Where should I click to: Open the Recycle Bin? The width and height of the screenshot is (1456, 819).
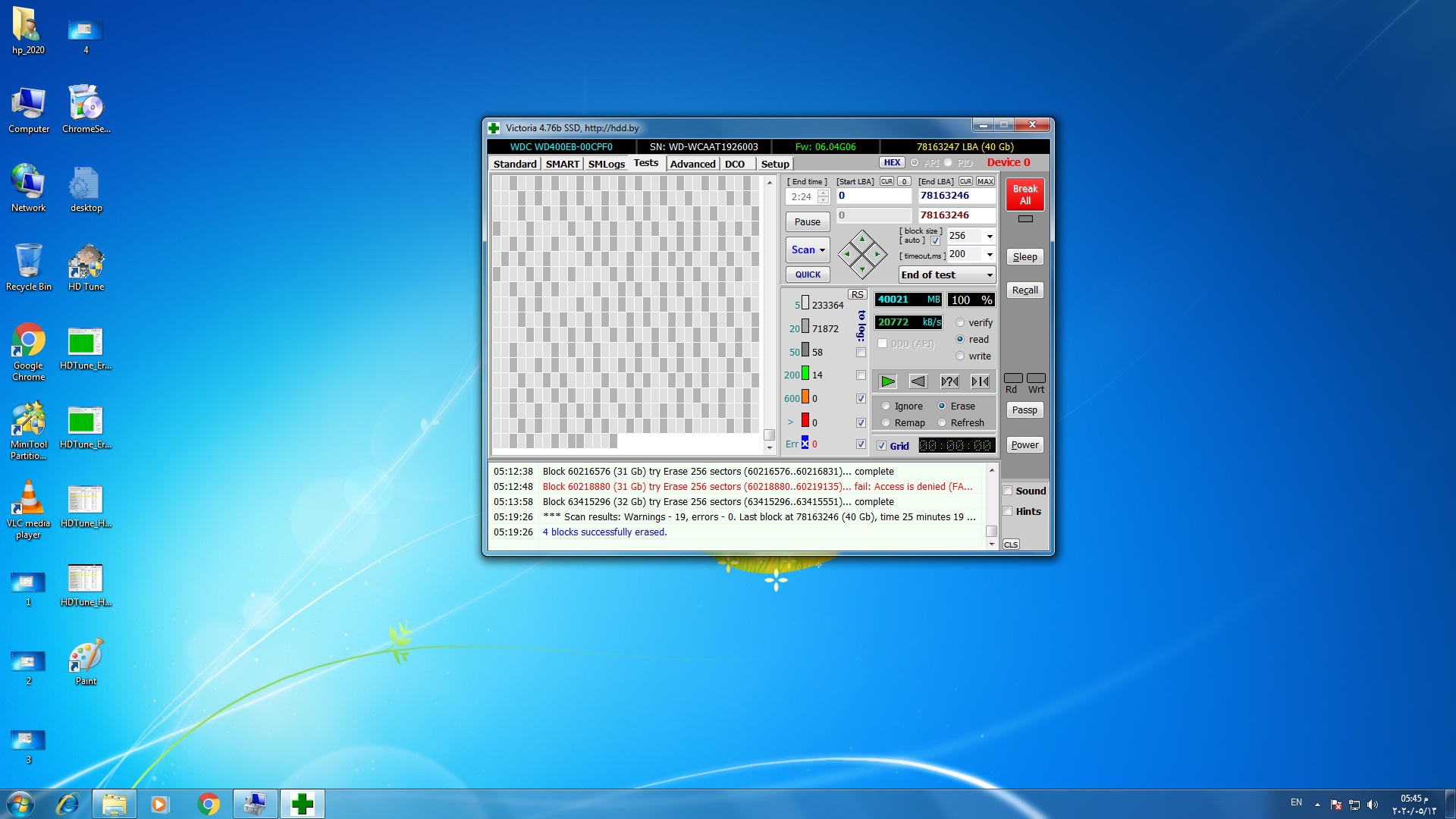pyautogui.click(x=28, y=267)
